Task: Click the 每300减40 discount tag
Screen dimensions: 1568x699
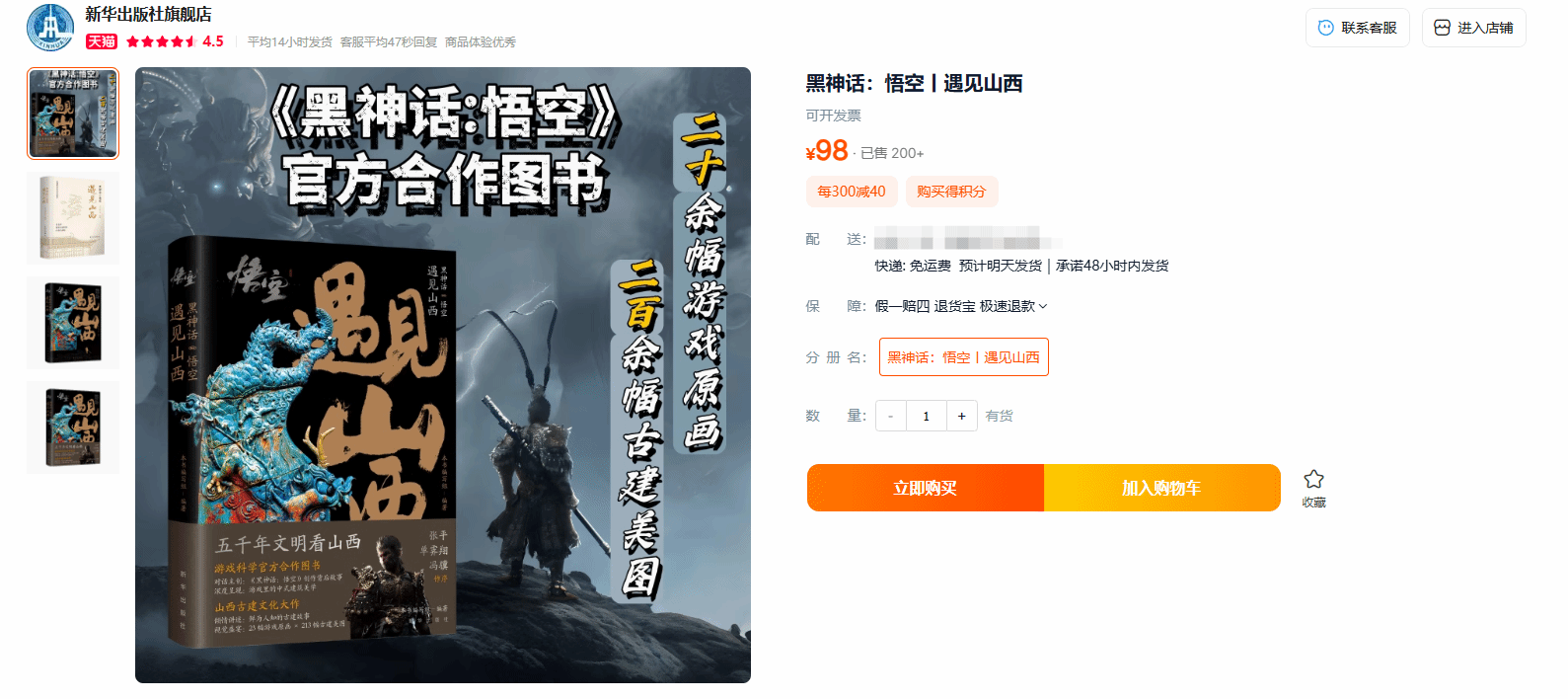Action: (x=852, y=192)
